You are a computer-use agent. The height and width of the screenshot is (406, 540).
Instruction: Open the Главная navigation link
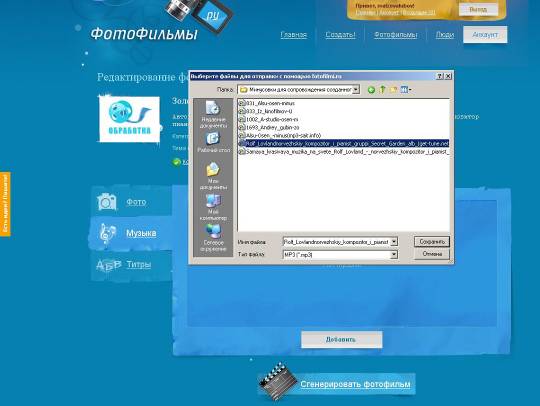[293, 35]
